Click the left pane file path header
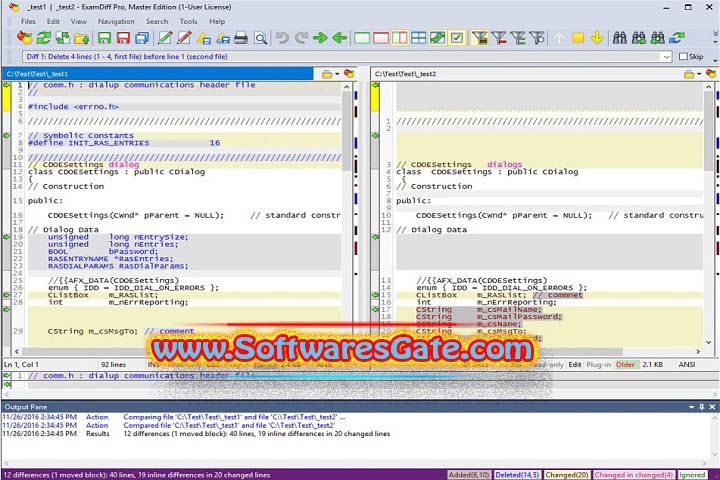 pos(158,73)
